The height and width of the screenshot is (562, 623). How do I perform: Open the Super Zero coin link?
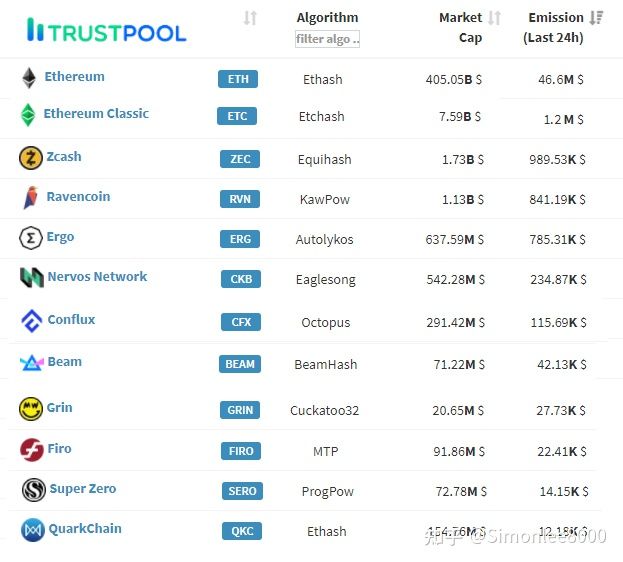click(83, 488)
